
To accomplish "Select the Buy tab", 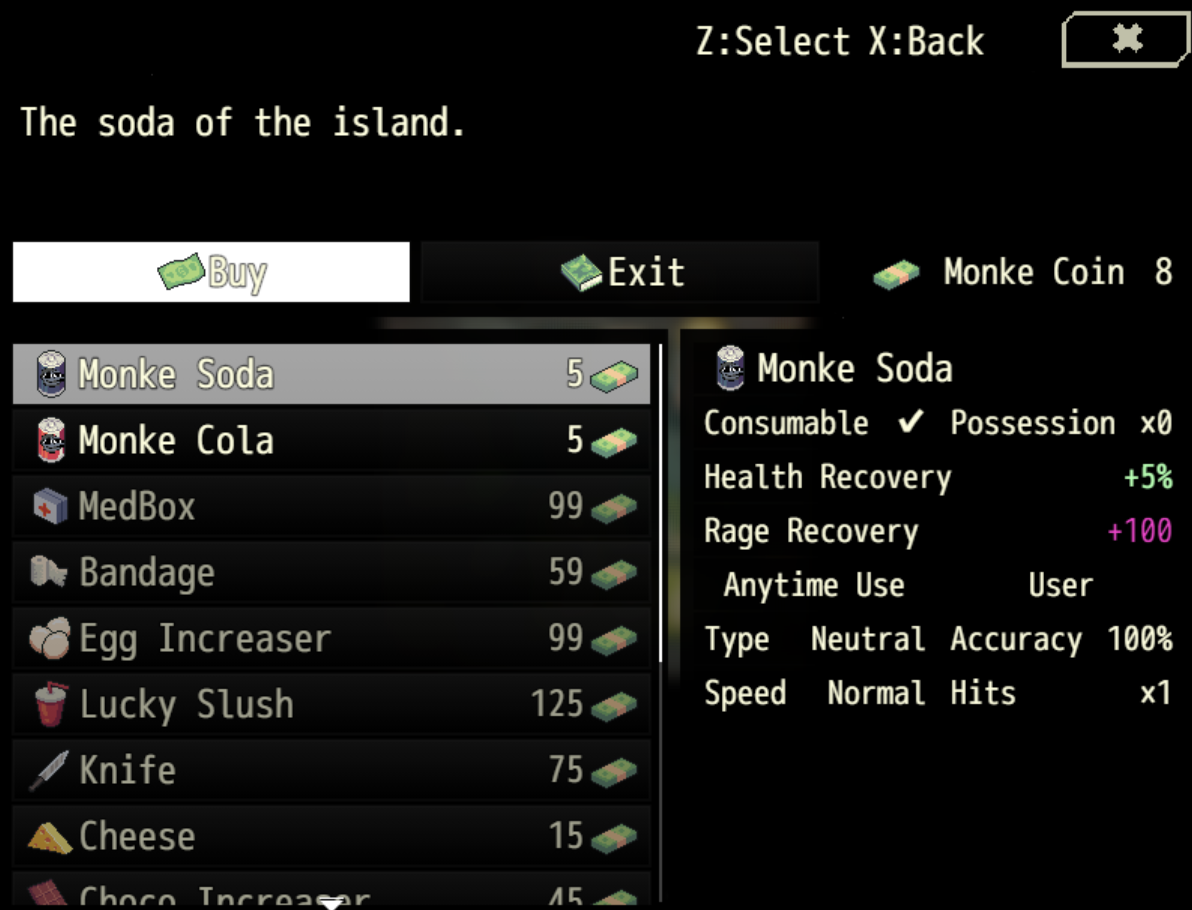I will [x=211, y=272].
